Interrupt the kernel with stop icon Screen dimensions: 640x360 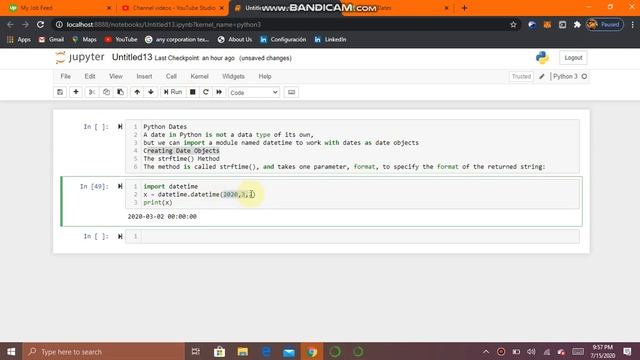click(x=193, y=92)
